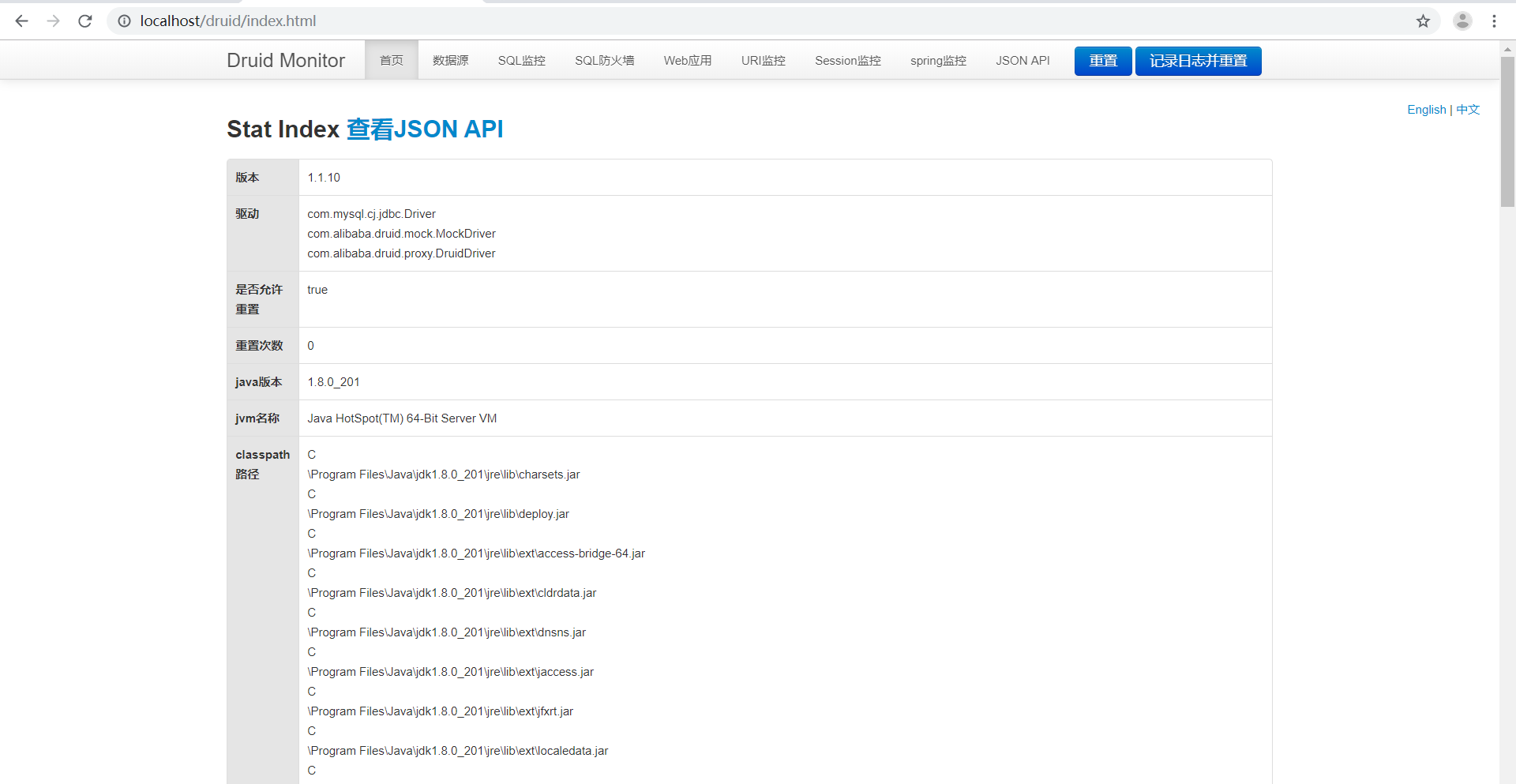Switch language to English

click(1427, 110)
